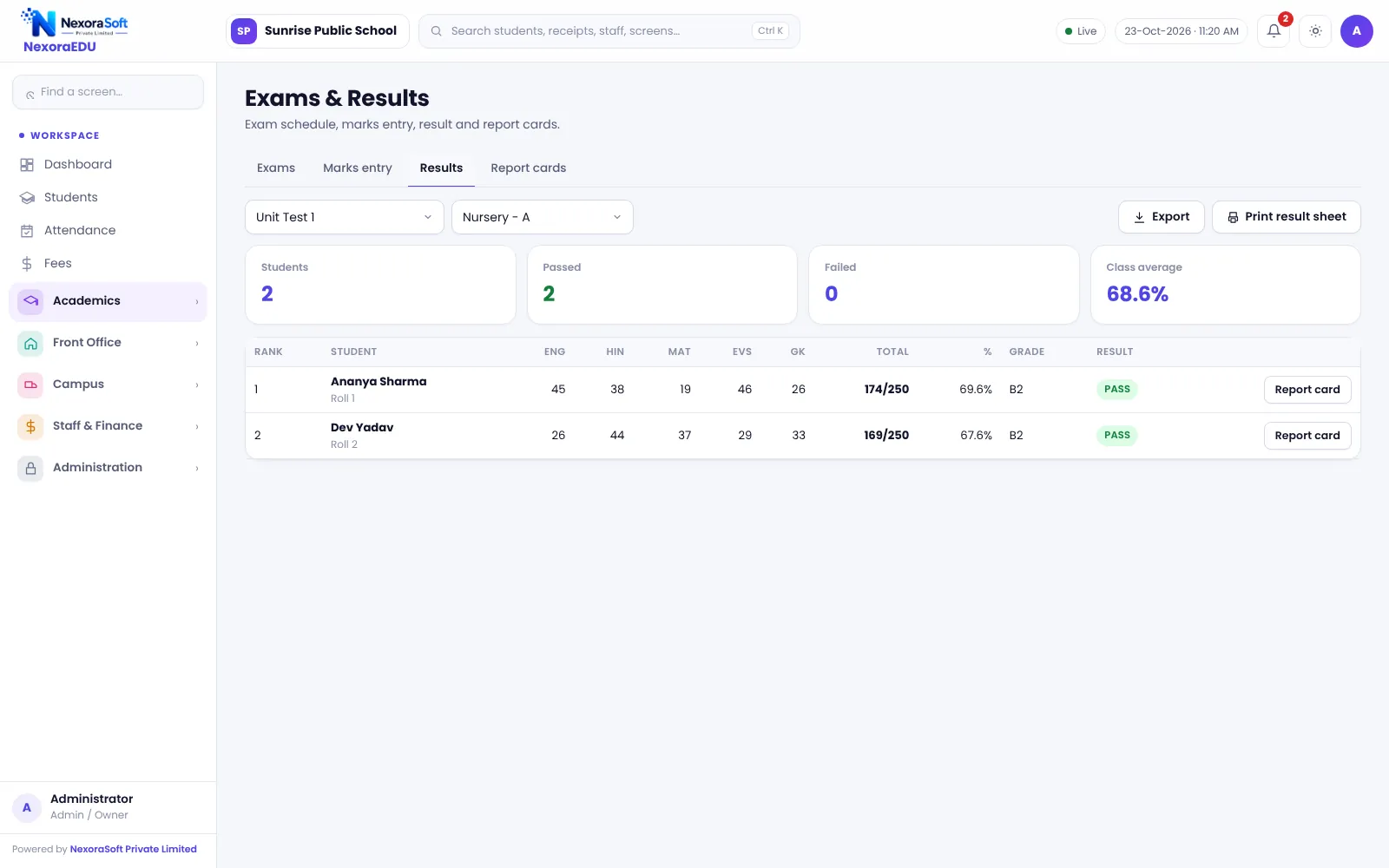Open the notifications bell
1389x868 pixels.
[x=1274, y=31]
